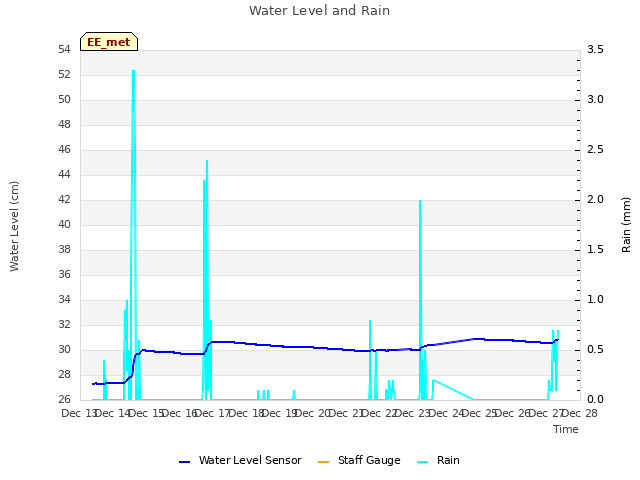Click the 32 tick on water level axis
The image size is (640, 480).
pyautogui.click(x=64, y=324)
